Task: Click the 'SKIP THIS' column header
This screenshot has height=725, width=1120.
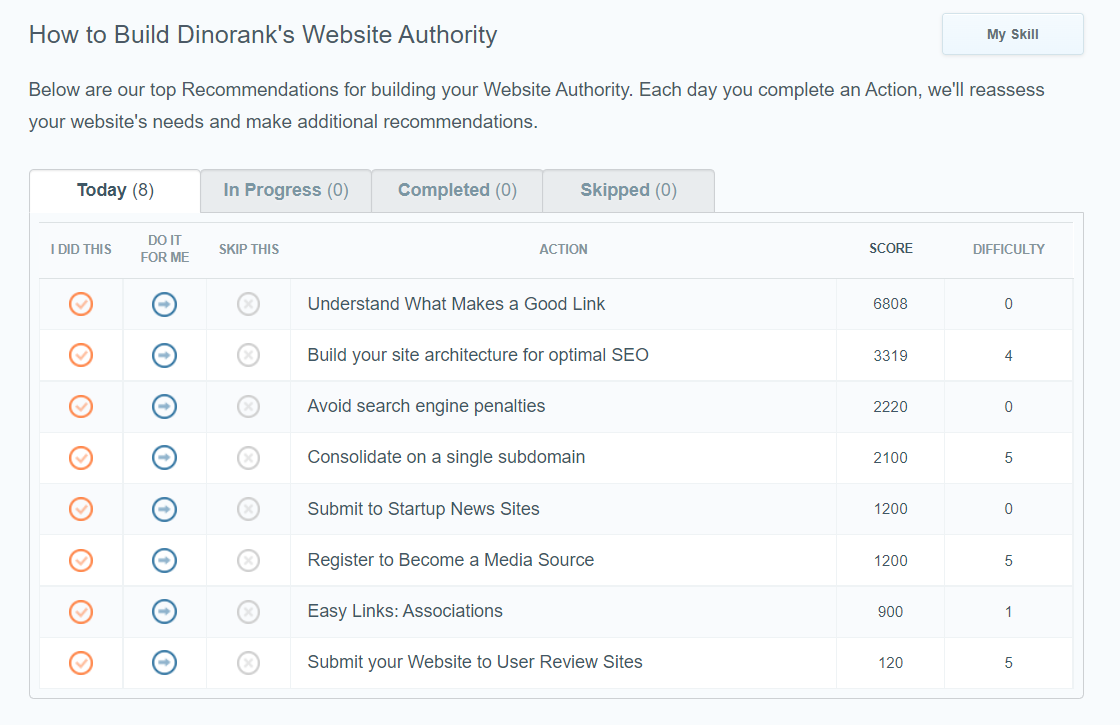Action: coord(249,249)
